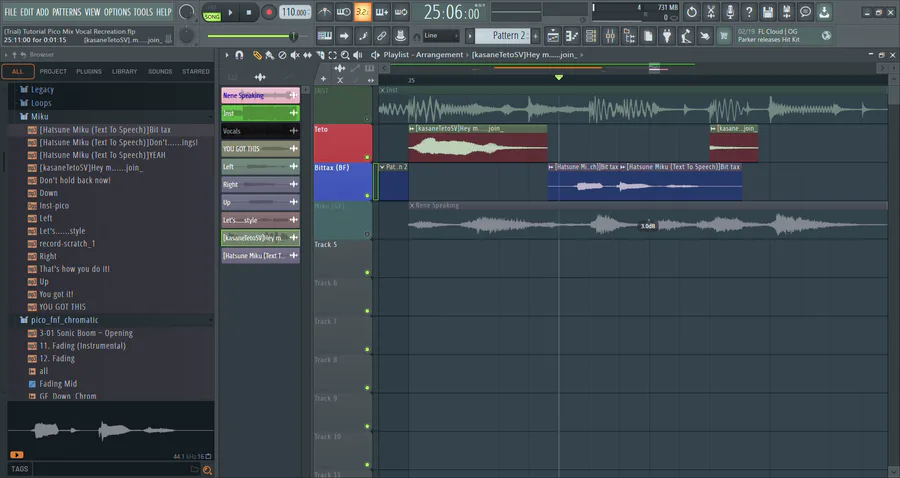This screenshot has height=478, width=900.
Task: Open the OPTIONS menu
Action: tap(117, 11)
